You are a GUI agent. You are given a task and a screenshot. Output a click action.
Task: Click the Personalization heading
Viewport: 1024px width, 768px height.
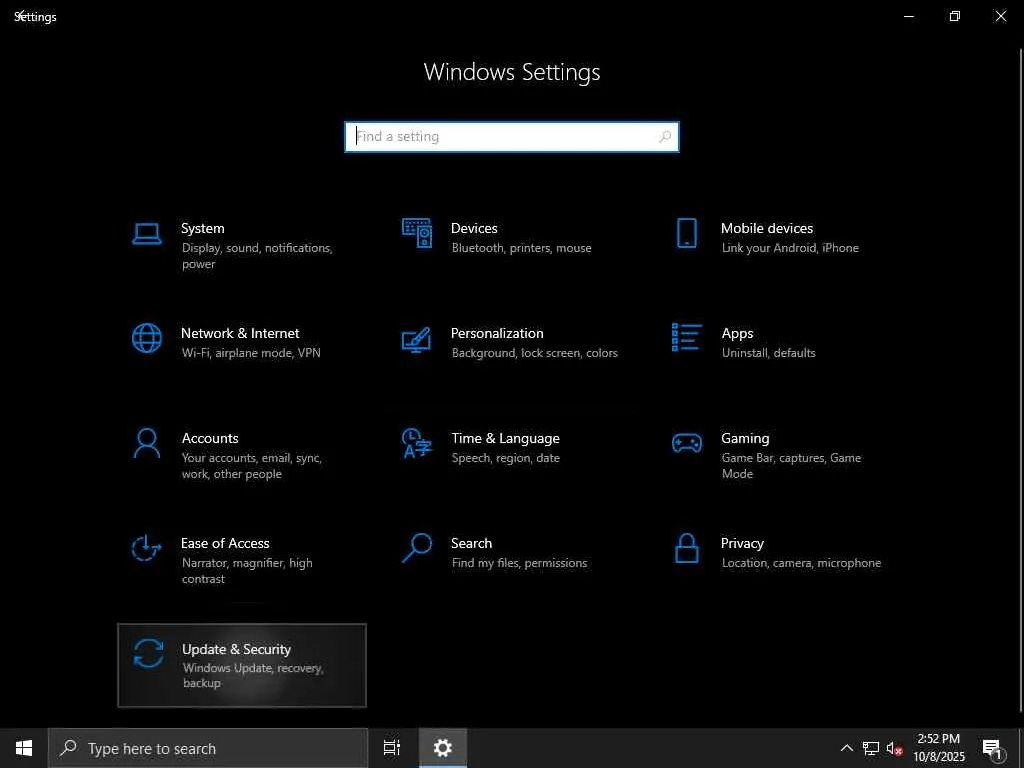point(497,333)
